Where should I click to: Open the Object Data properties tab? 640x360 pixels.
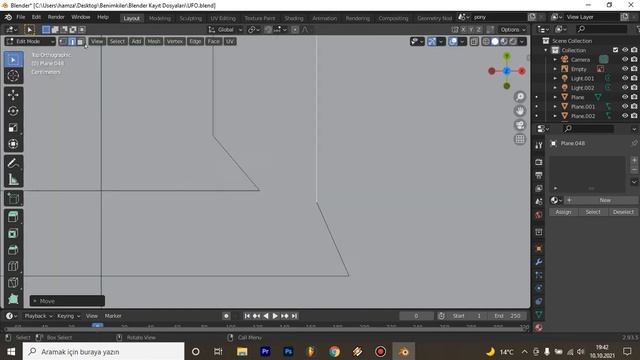(539, 314)
